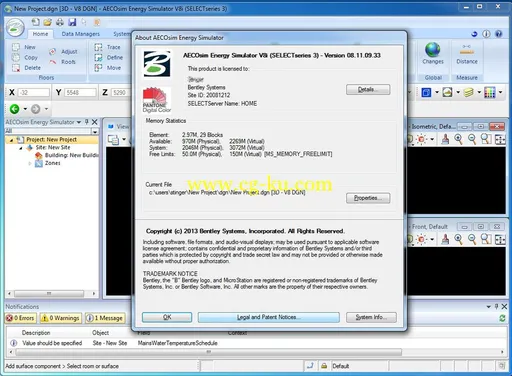Select the Copy floor tool
This screenshot has width=512, height=376.
point(25,57)
